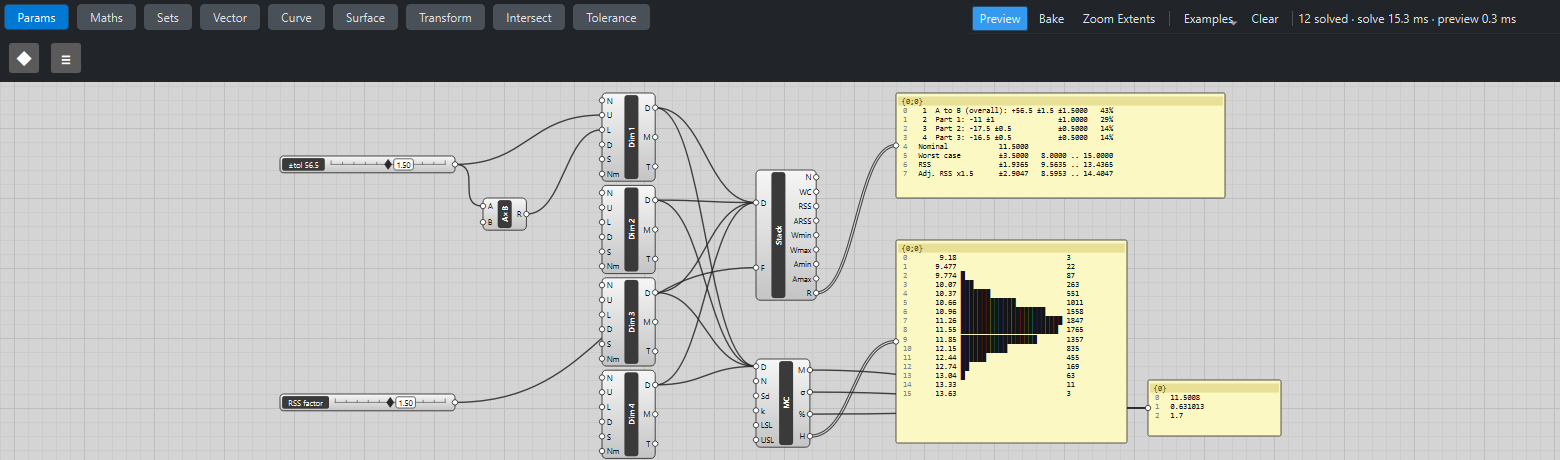Click the RSS factor slider label
1560x460 pixels.
[x=306, y=402]
